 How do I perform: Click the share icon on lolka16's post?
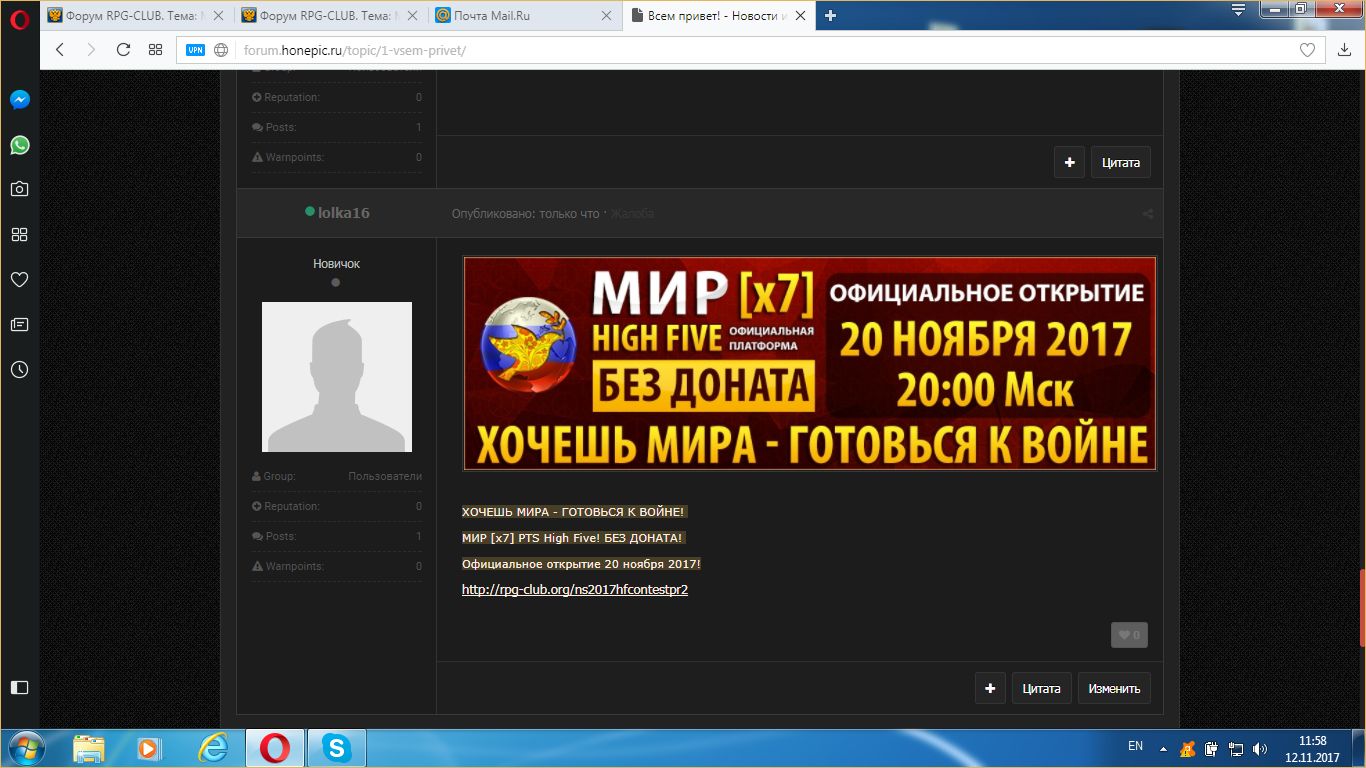(1147, 214)
